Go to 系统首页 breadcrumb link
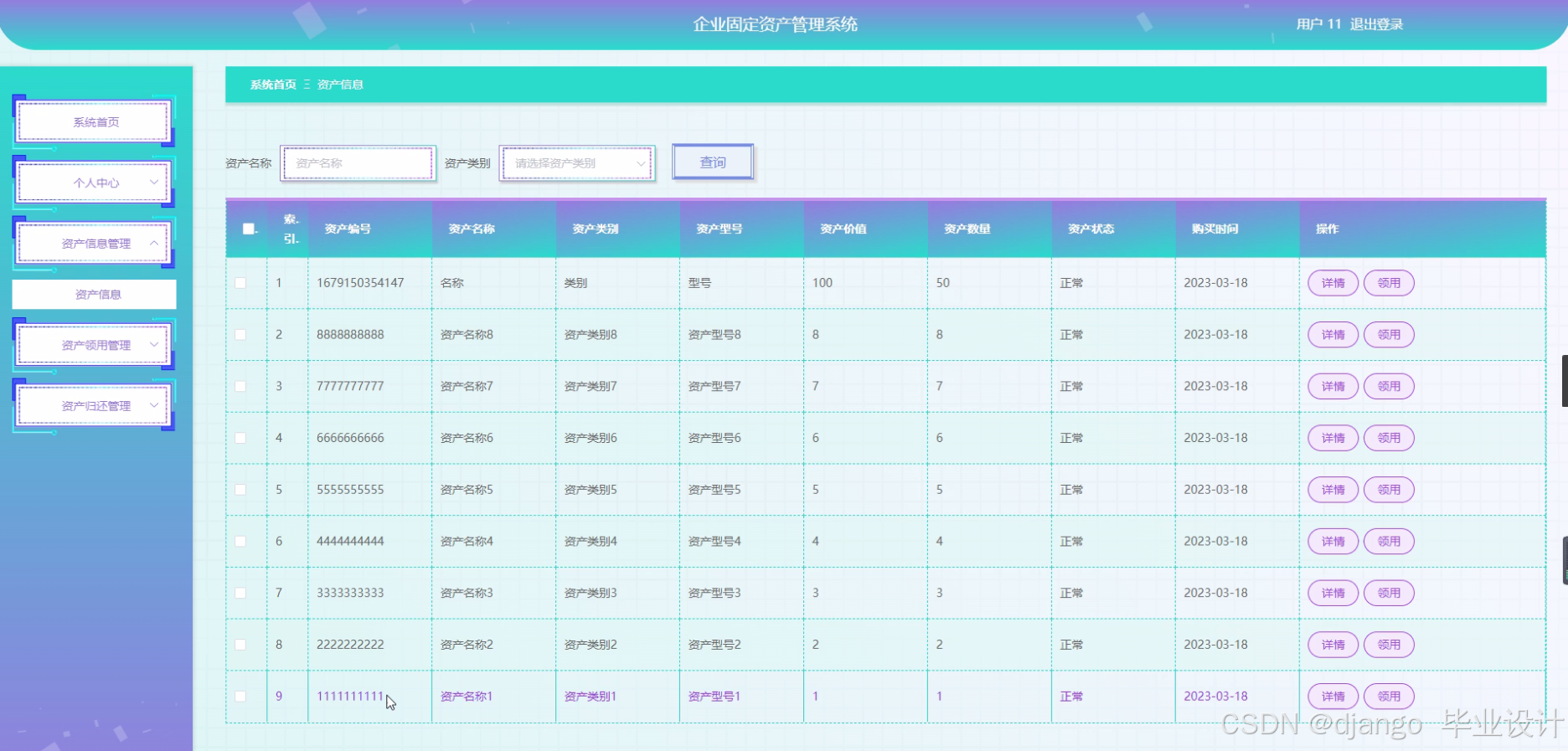This screenshot has height=751, width=1568. click(x=273, y=85)
